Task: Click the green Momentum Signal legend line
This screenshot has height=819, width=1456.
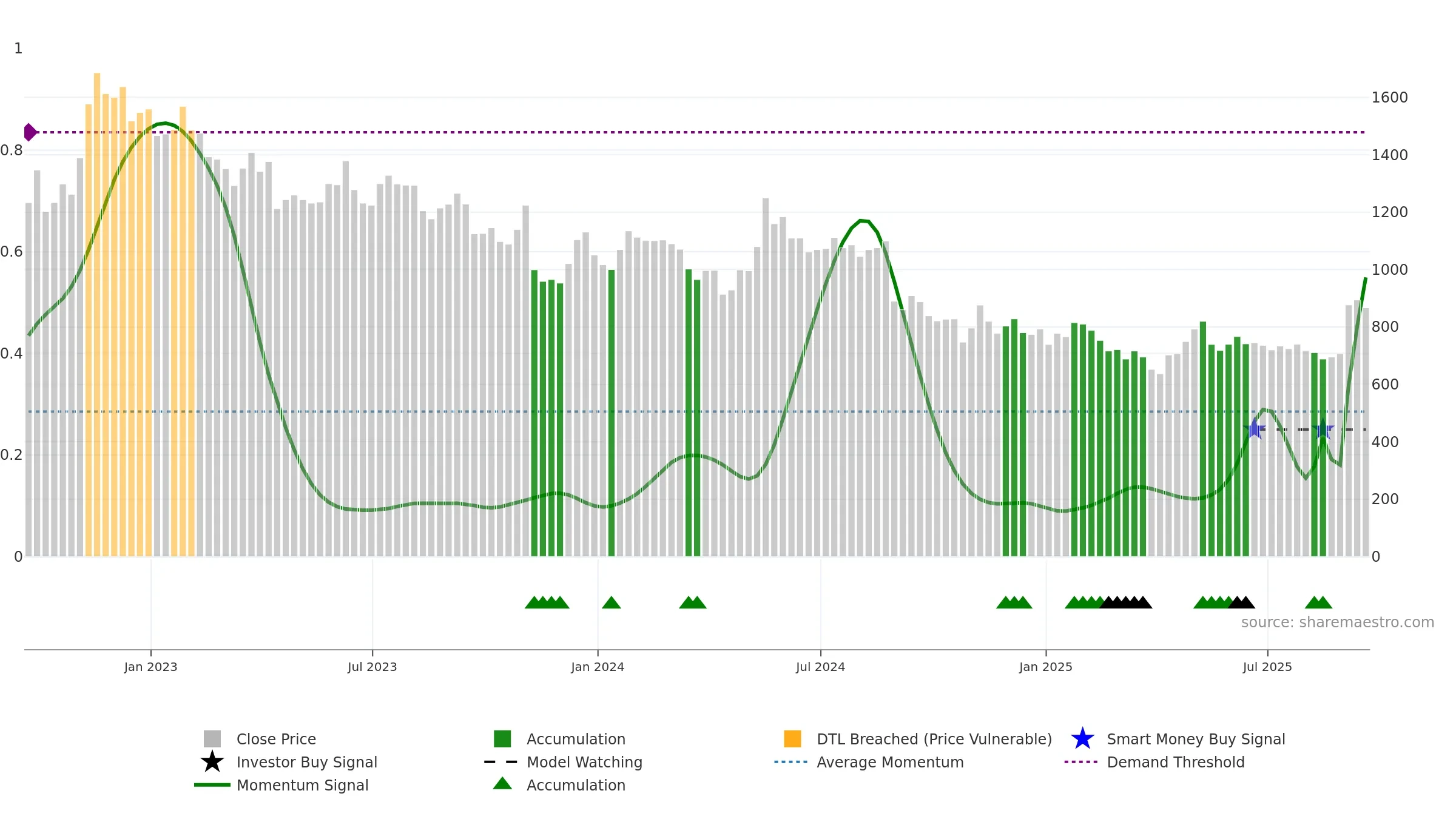Action: pyautogui.click(x=212, y=785)
